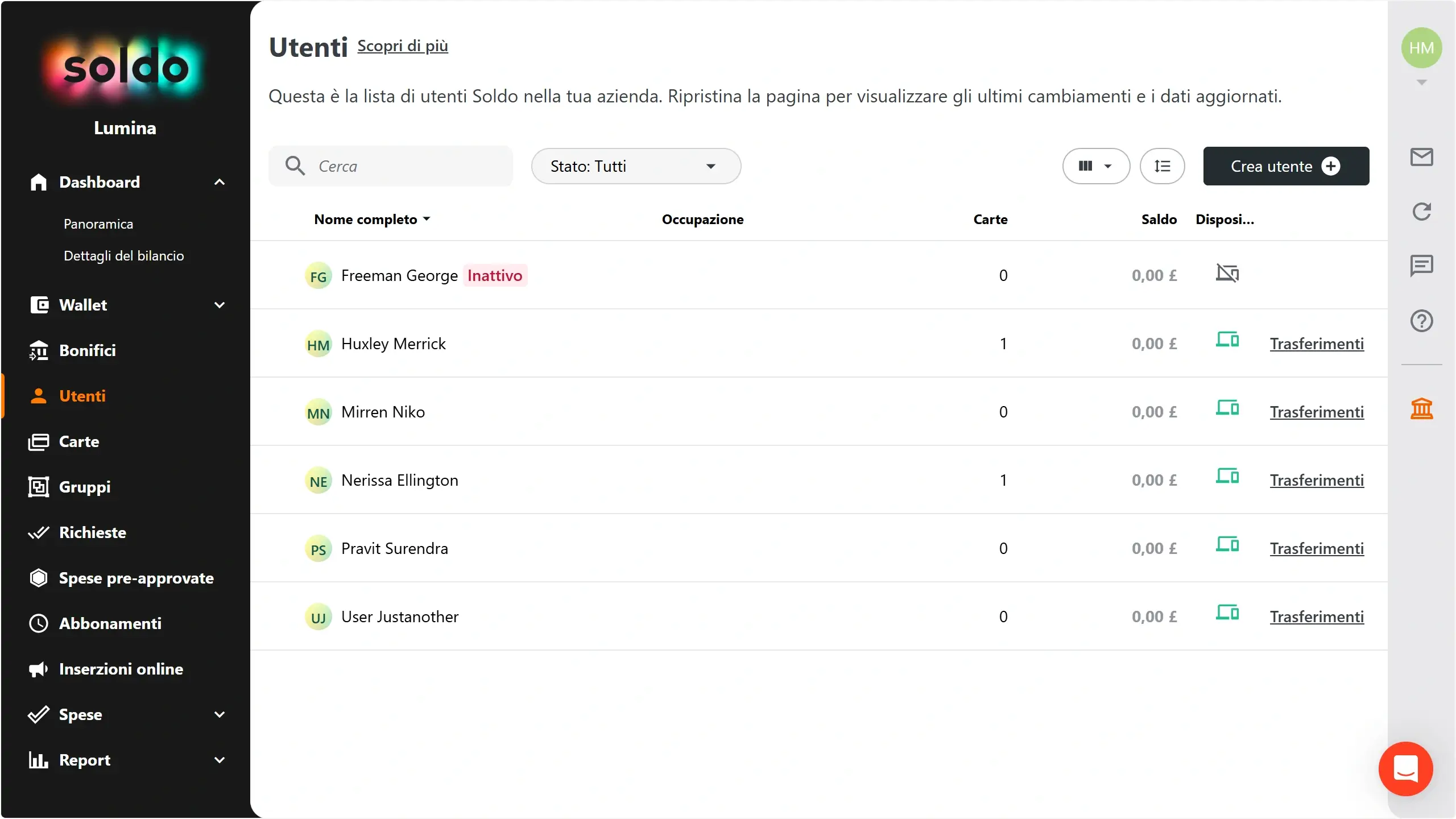Expand the Report menu chevron
The image size is (1456, 819).
coord(220,760)
